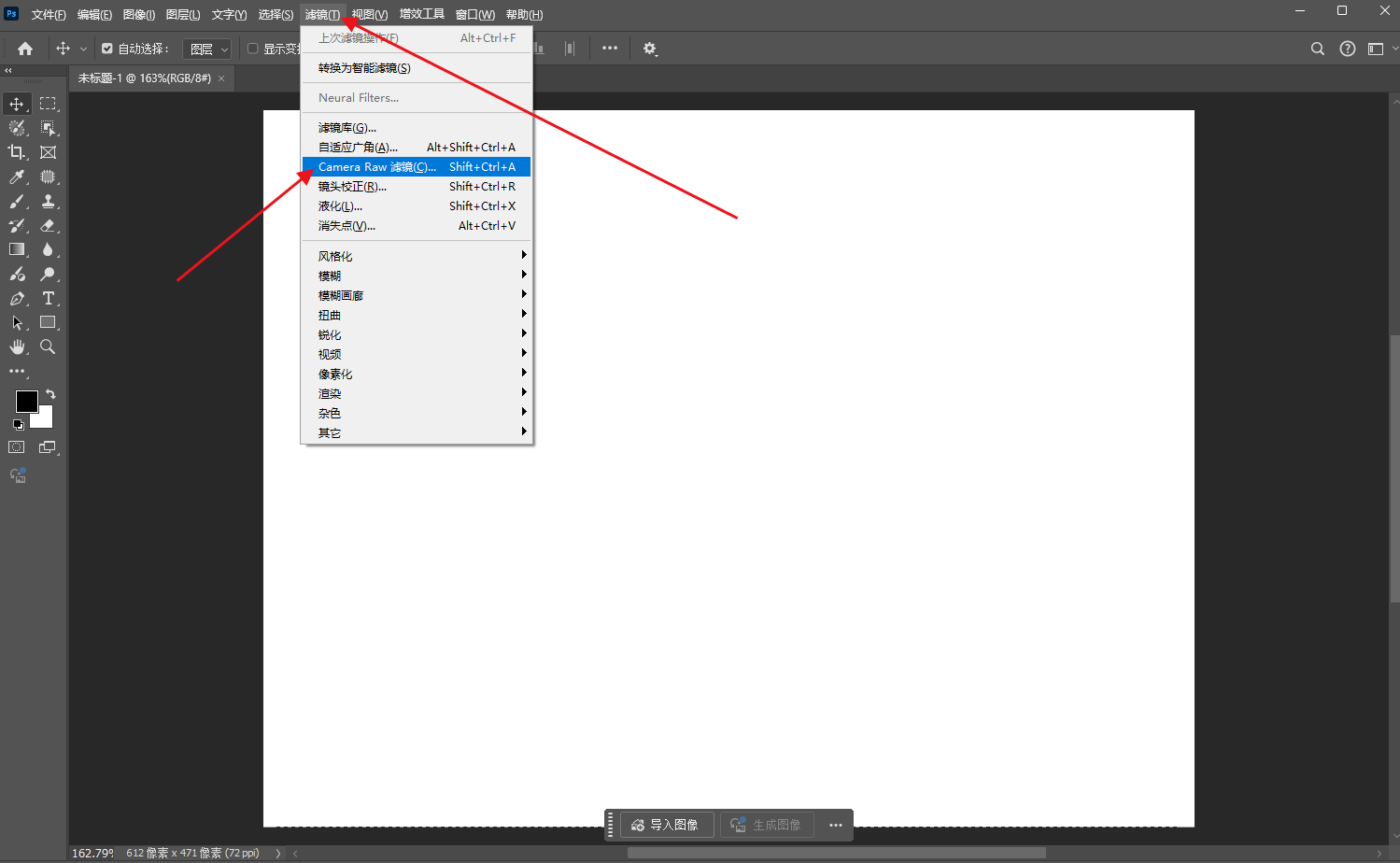Open the options bar gear settings
Image resolution: width=1400 pixels, height=863 pixels.
pyautogui.click(x=650, y=49)
